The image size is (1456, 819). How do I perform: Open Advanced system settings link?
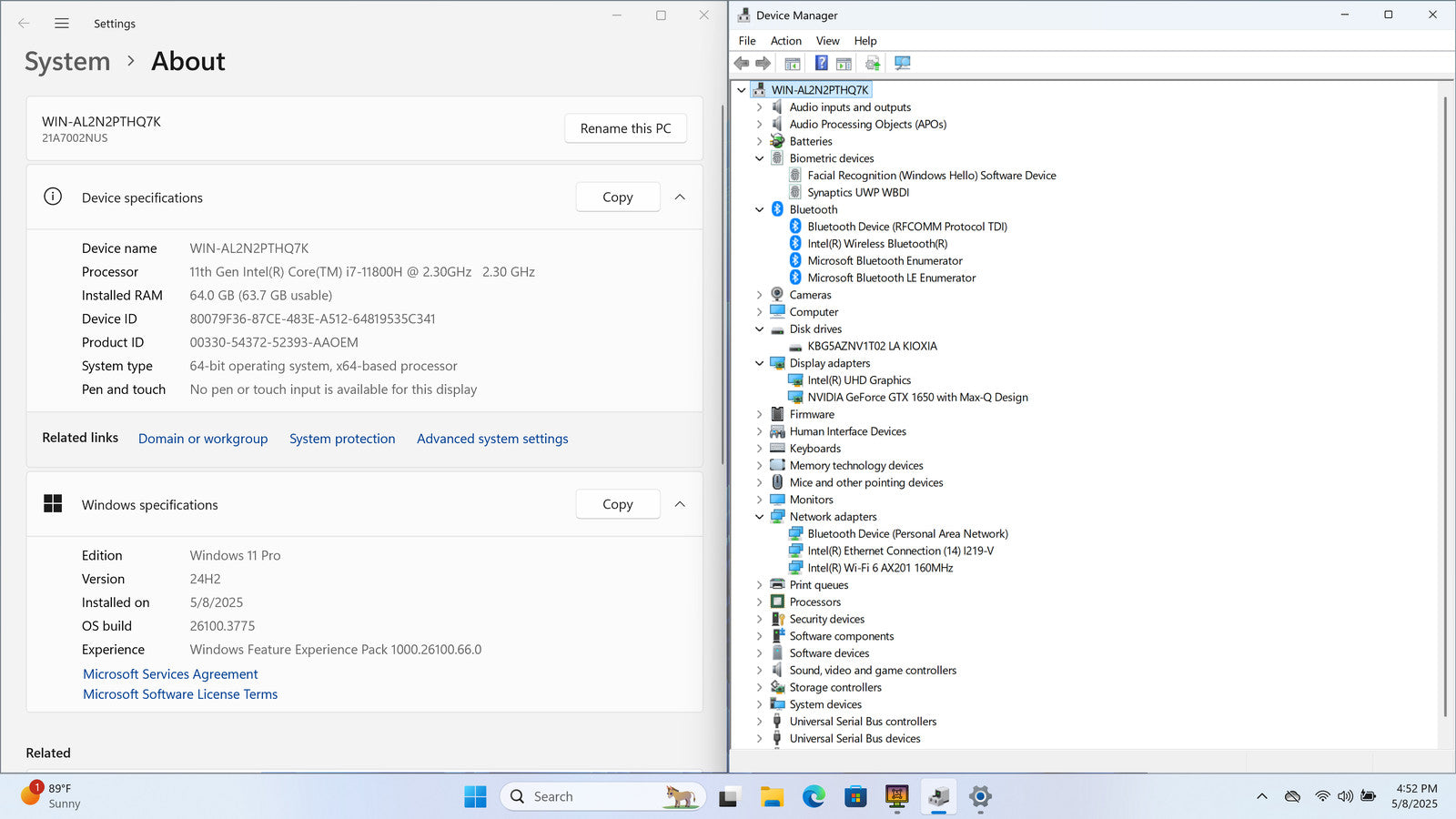(492, 439)
